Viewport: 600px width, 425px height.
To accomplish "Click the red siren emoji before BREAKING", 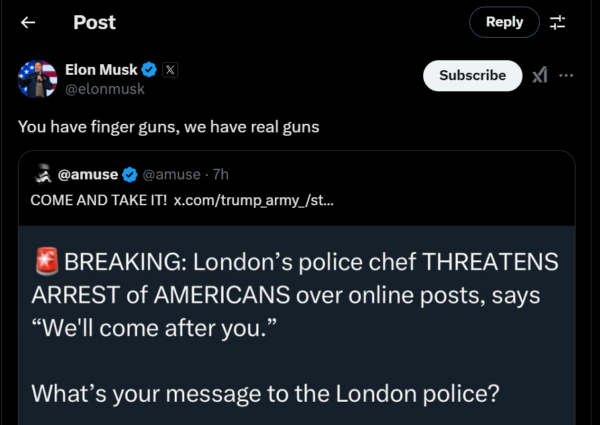I will click(46, 263).
